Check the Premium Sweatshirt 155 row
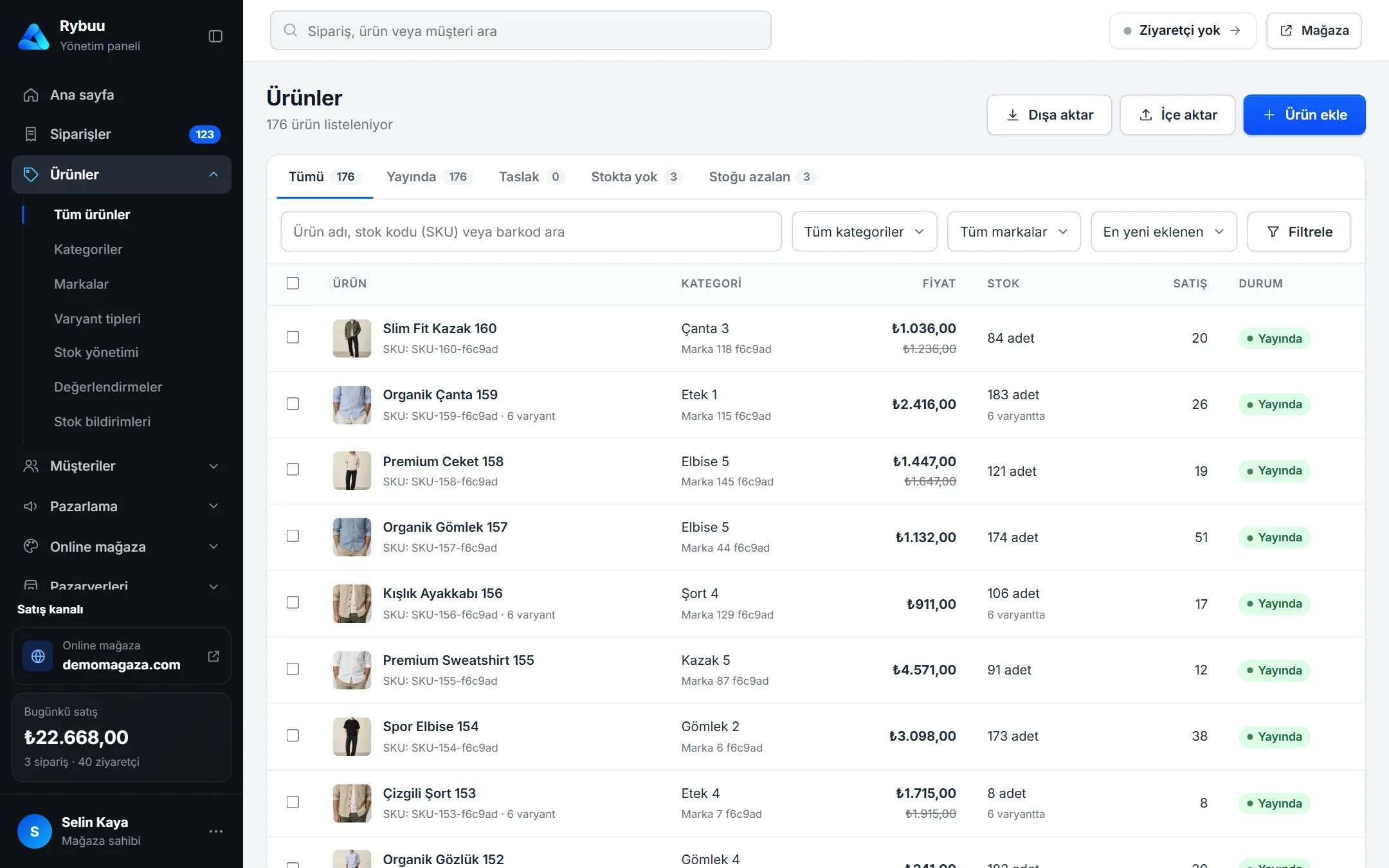The image size is (1389, 868). [293, 669]
